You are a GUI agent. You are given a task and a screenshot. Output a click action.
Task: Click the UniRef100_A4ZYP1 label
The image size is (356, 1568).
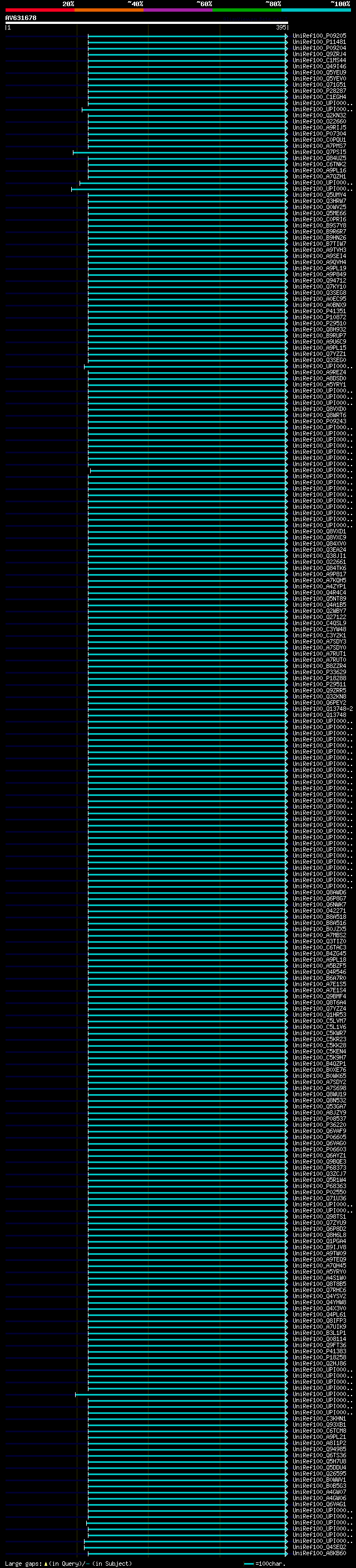tap(319, 586)
